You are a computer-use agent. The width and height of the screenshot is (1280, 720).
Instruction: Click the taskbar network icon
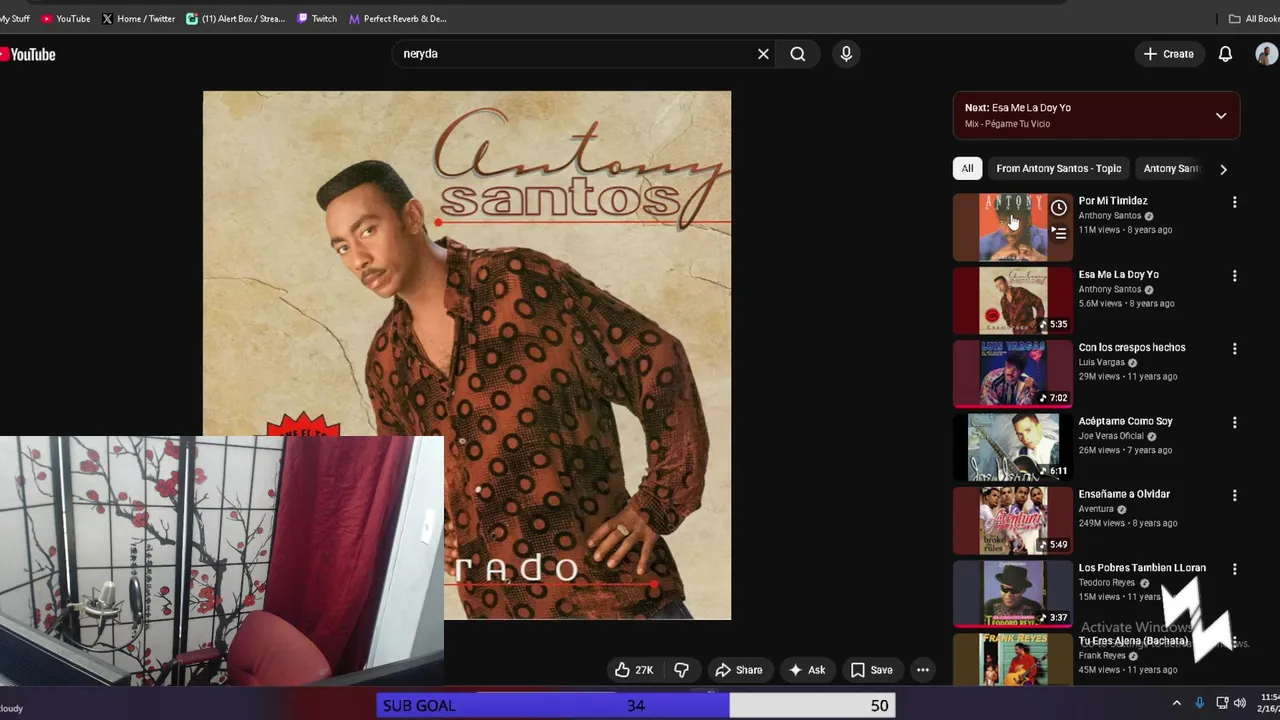(x=1222, y=703)
